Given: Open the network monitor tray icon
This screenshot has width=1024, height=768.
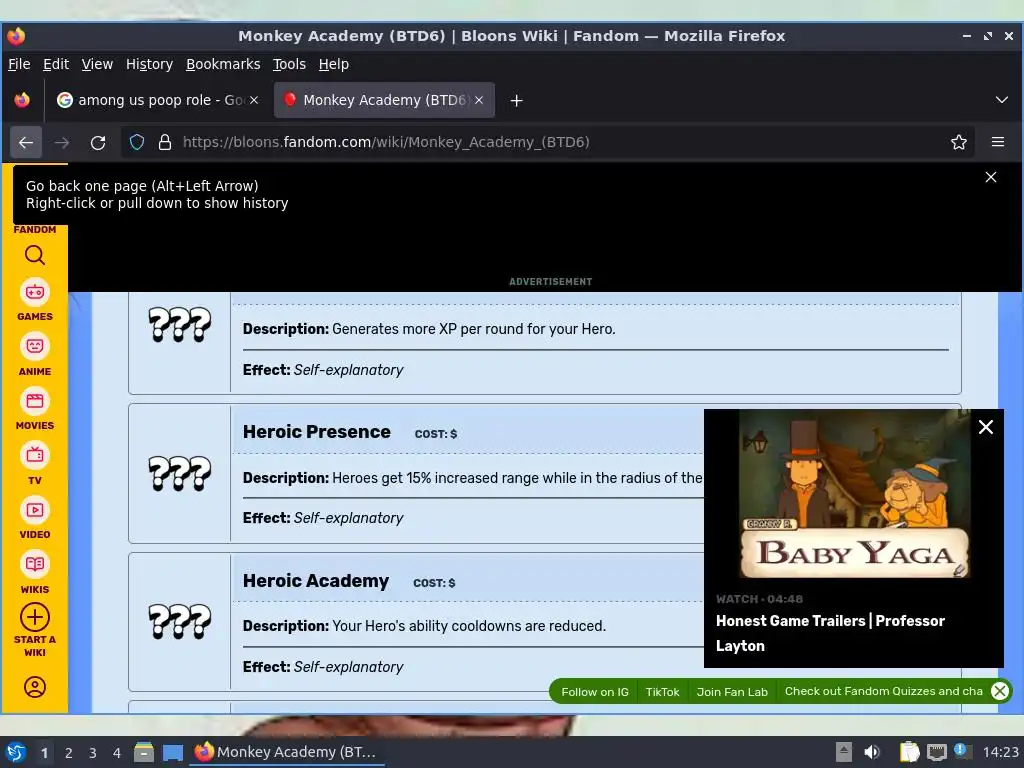Looking at the screenshot, I should [936, 752].
